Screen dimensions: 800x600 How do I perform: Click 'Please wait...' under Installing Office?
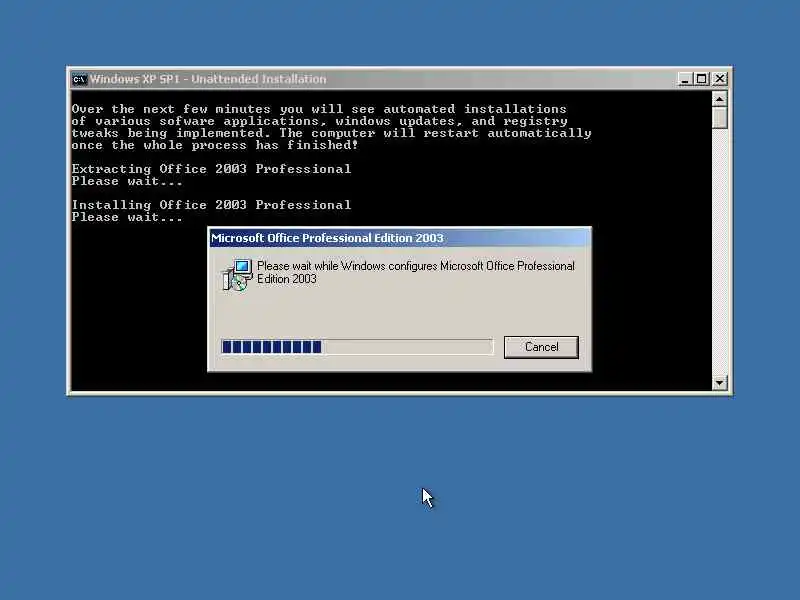[127, 217]
